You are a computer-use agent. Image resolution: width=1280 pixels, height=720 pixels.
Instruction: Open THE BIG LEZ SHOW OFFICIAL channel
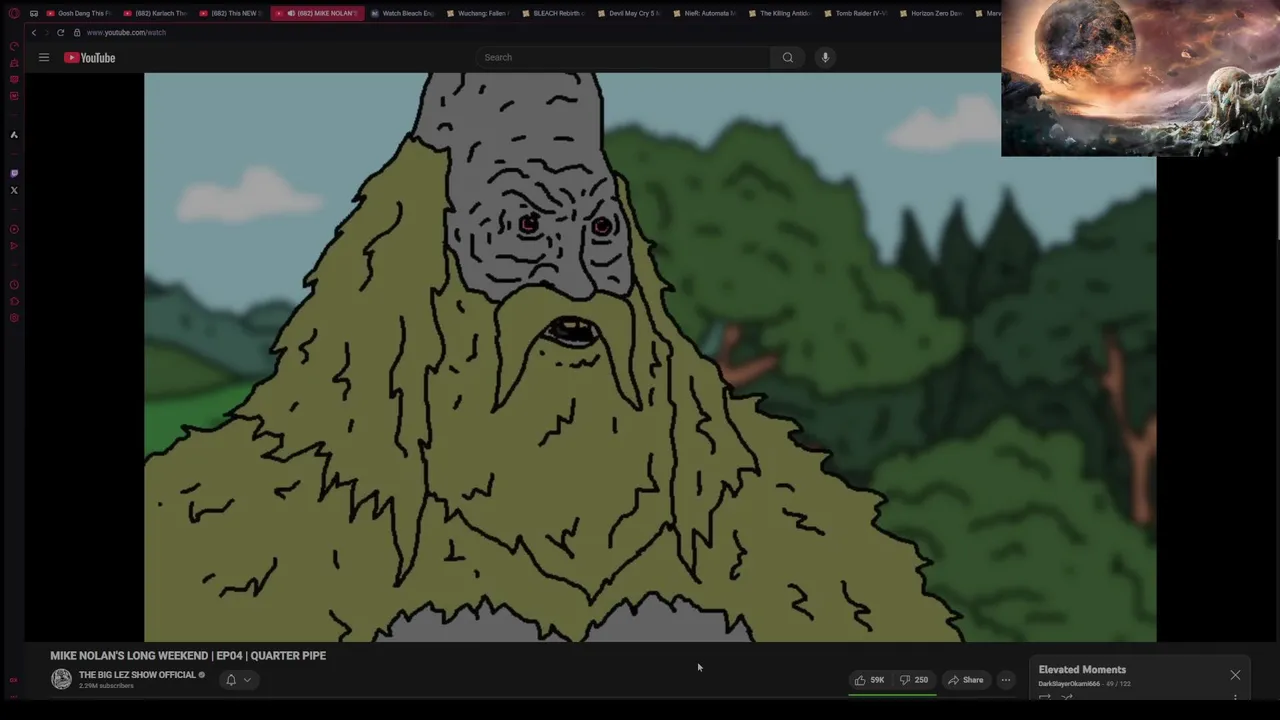(x=137, y=675)
